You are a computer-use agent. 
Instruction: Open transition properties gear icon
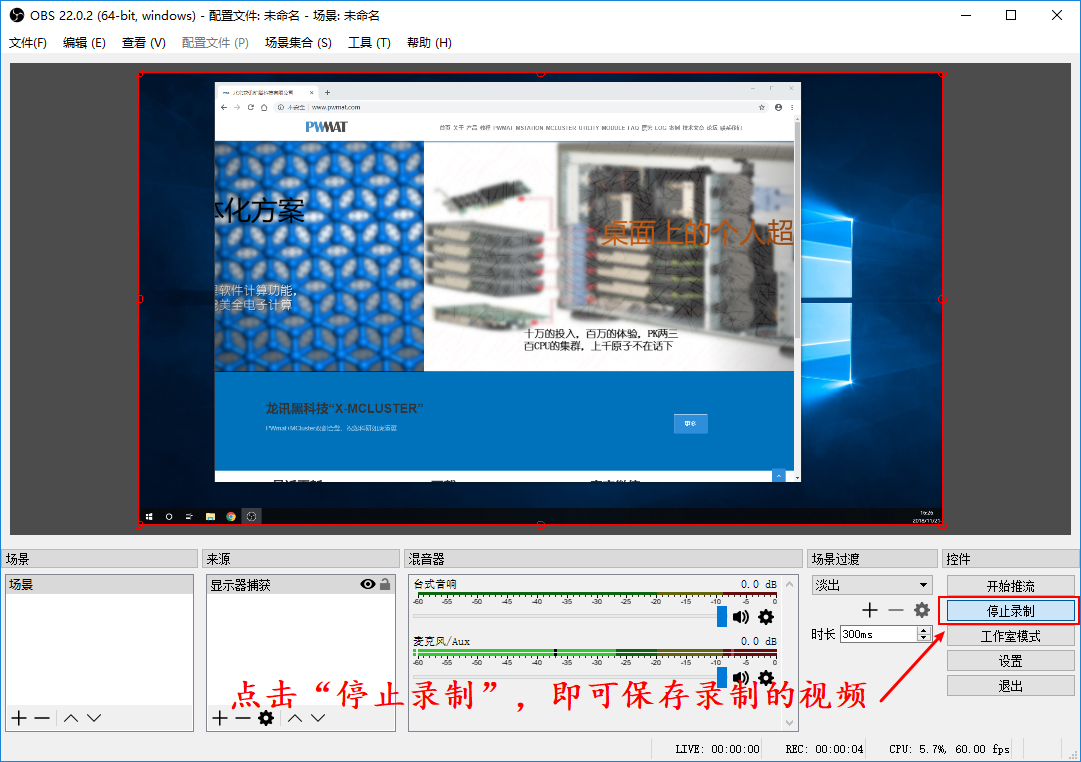(922, 610)
